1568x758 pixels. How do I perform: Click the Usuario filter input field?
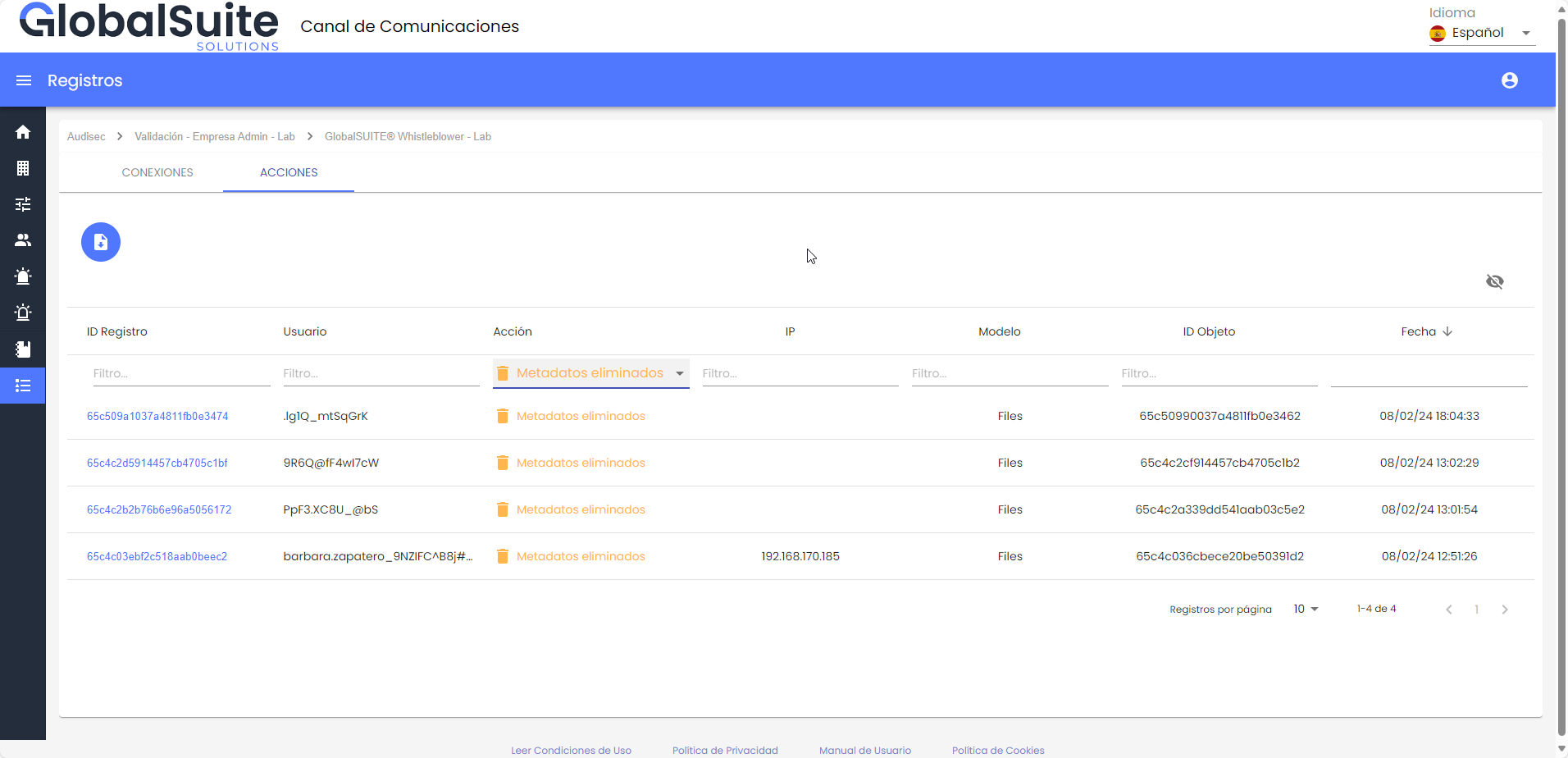tap(381, 373)
